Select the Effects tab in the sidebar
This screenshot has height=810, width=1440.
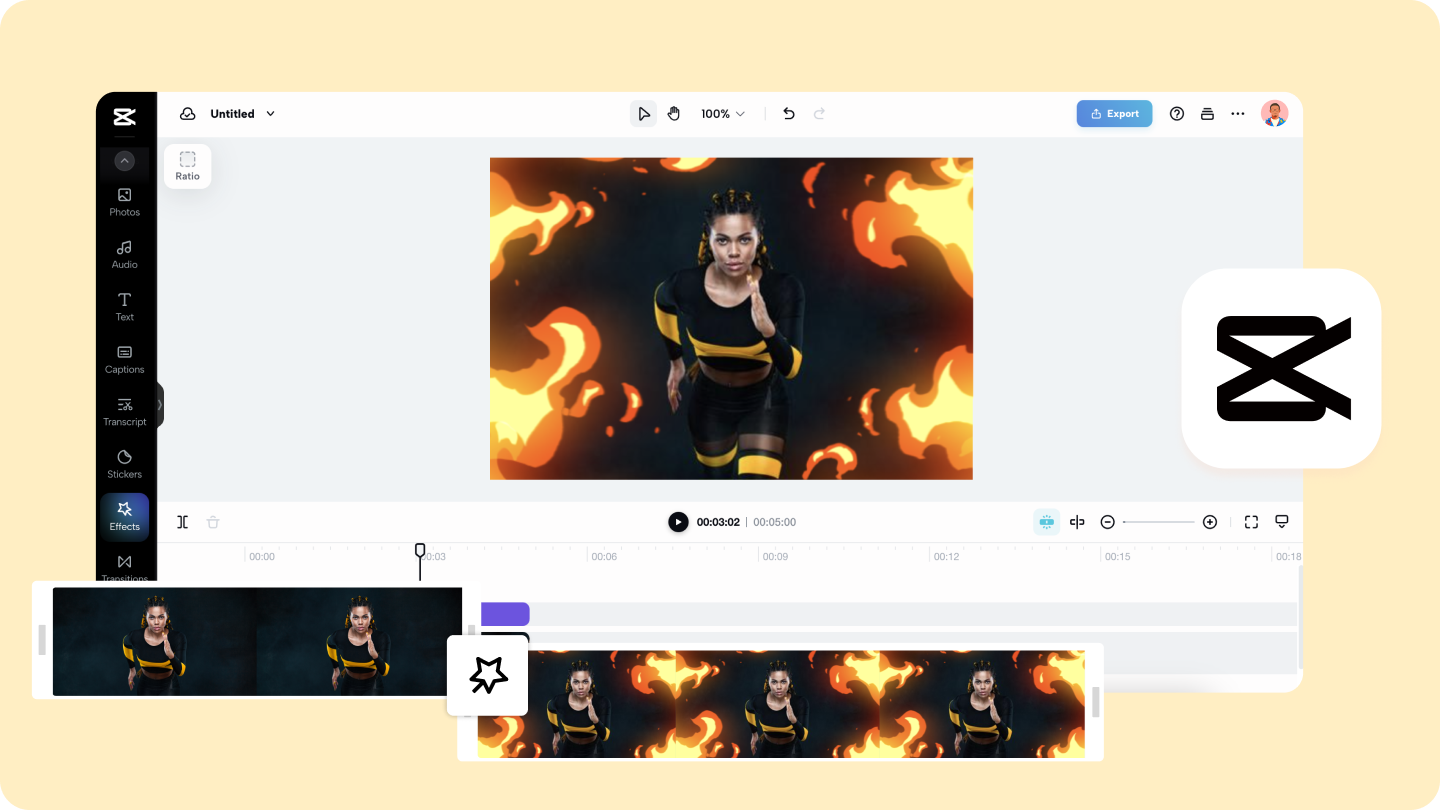[x=124, y=517]
